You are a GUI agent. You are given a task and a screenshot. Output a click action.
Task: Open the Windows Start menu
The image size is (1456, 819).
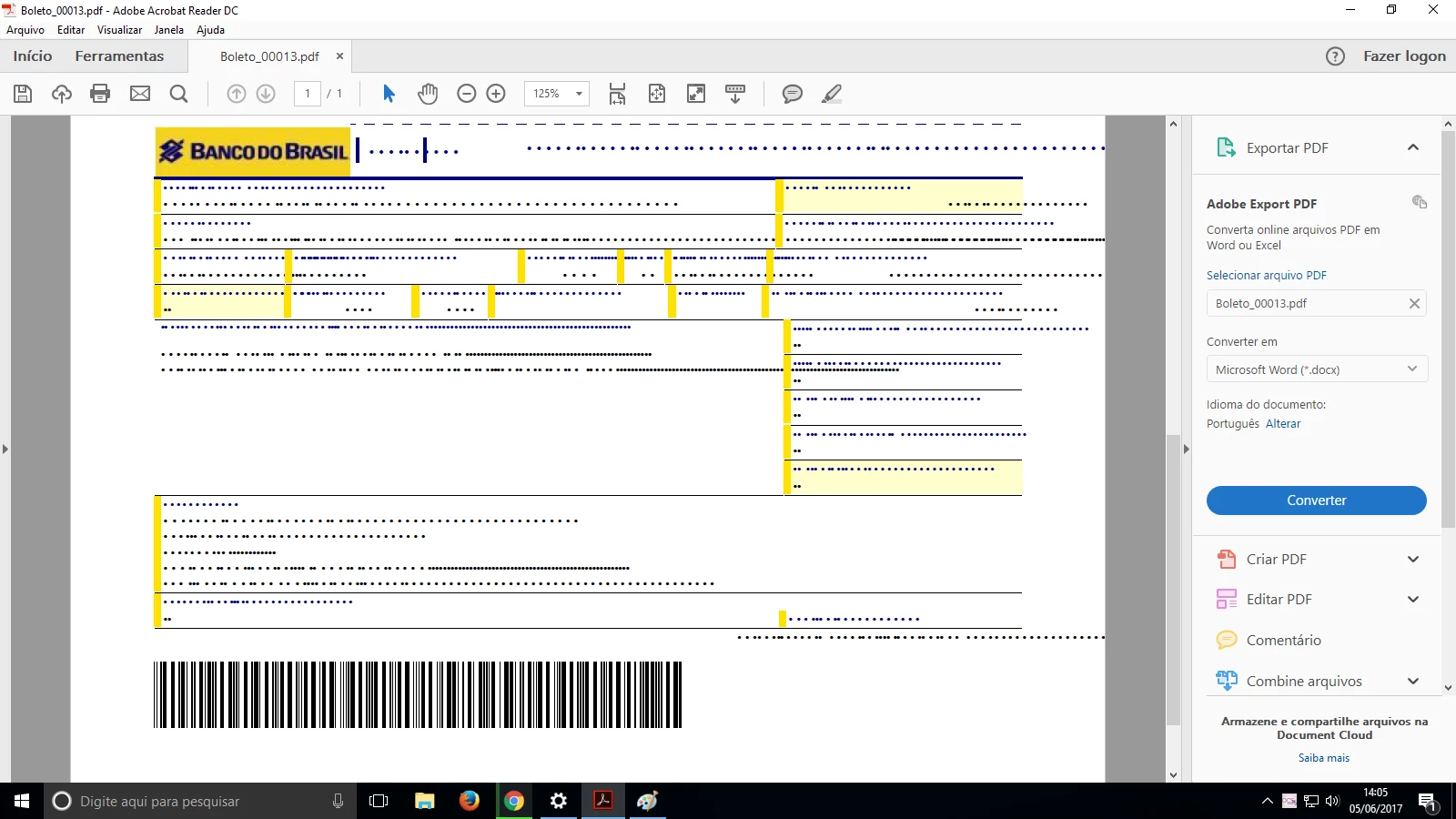point(22,801)
